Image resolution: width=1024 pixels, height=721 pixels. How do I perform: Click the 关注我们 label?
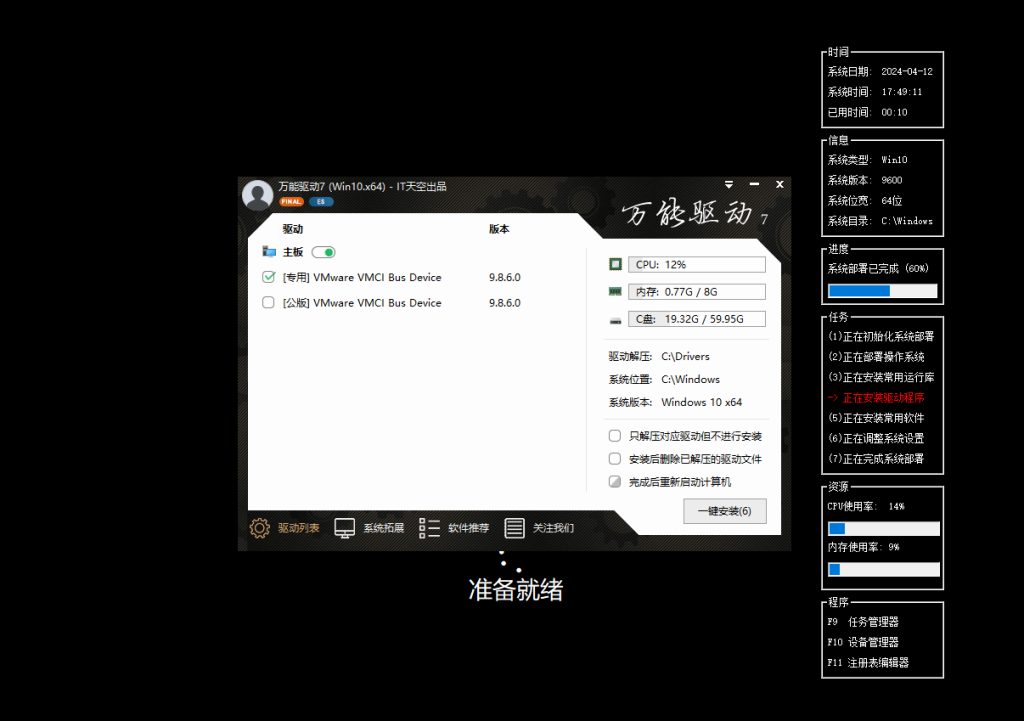click(553, 528)
